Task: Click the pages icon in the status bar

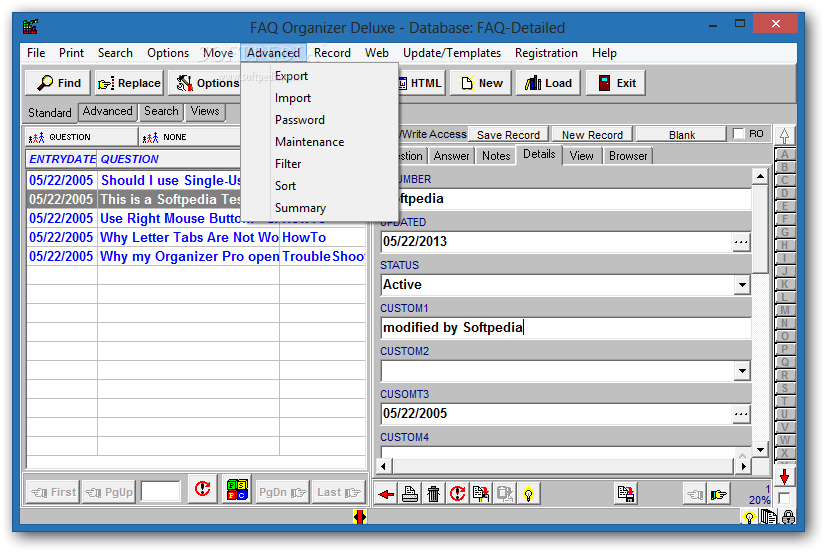Action: point(768,517)
